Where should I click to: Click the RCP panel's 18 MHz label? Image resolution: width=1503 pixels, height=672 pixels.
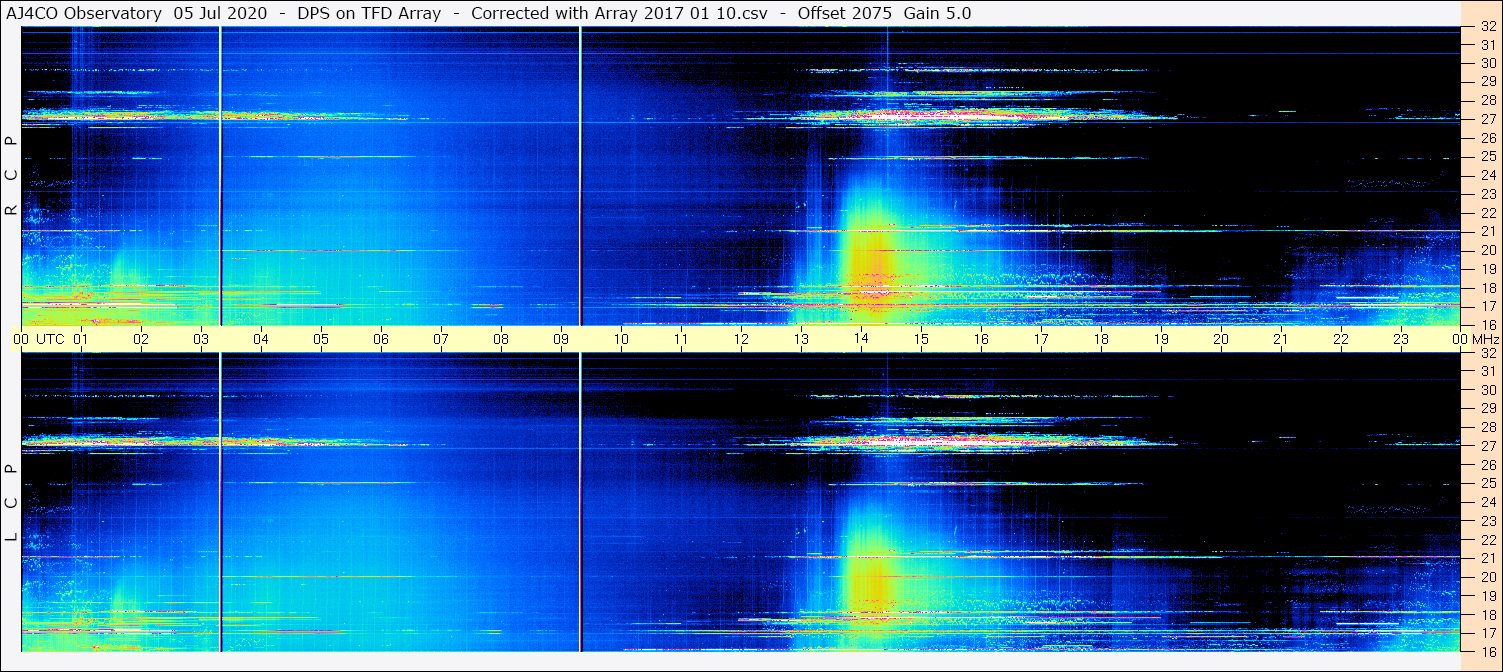tap(1487, 287)
